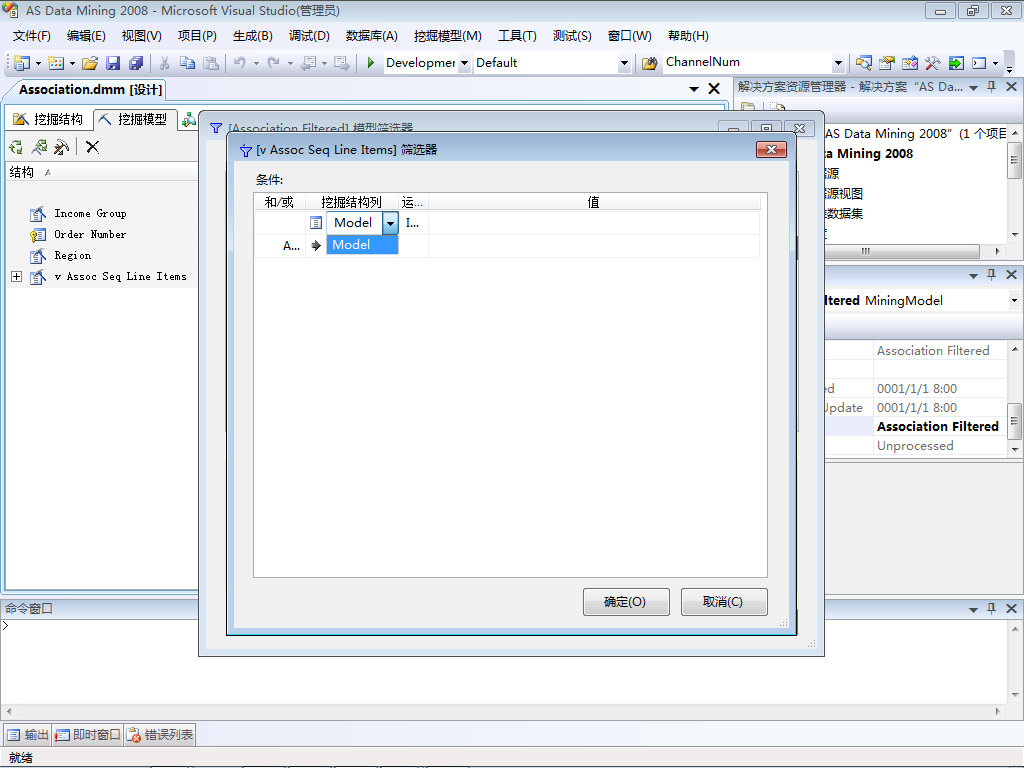Click the process mining structure icon
This screenshot has width=1024, height=768.
coord(16,147)
